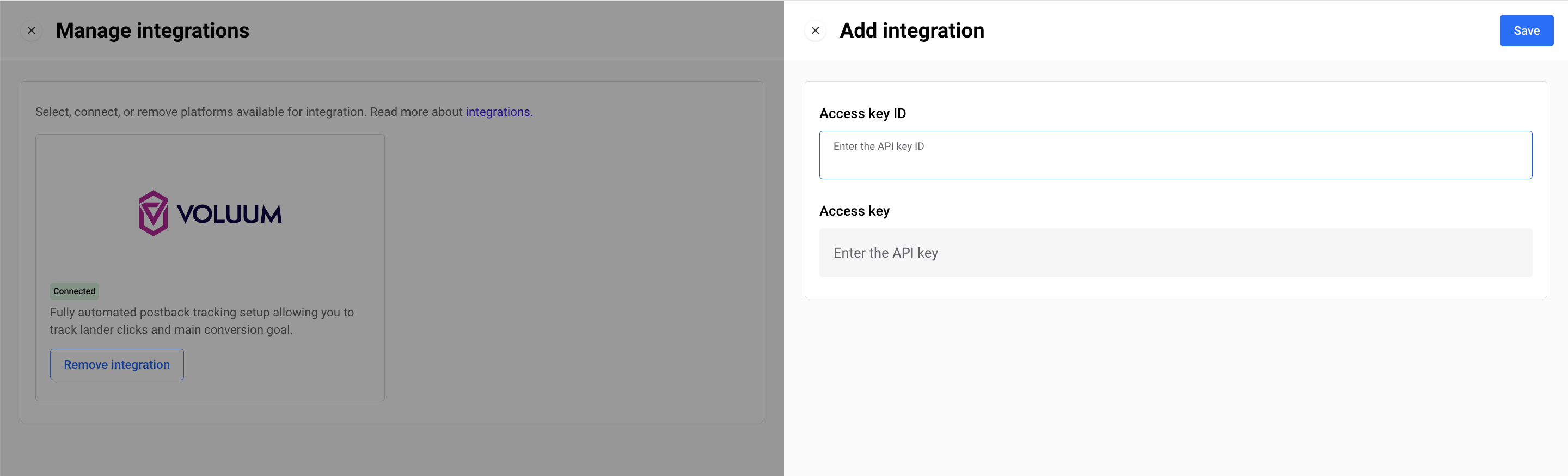Viewport: 1568px width, 476px height.
Task: Click the Voluum postback tracking description
Action: click(x=201, y=321)
